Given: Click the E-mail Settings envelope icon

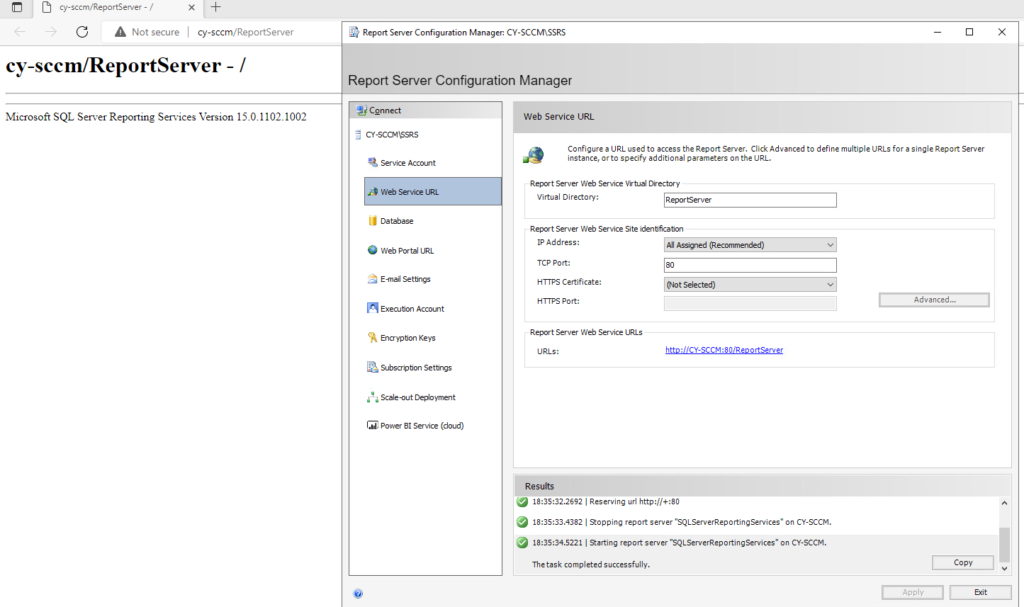Looking at the screenshot, I should point(372,279).
